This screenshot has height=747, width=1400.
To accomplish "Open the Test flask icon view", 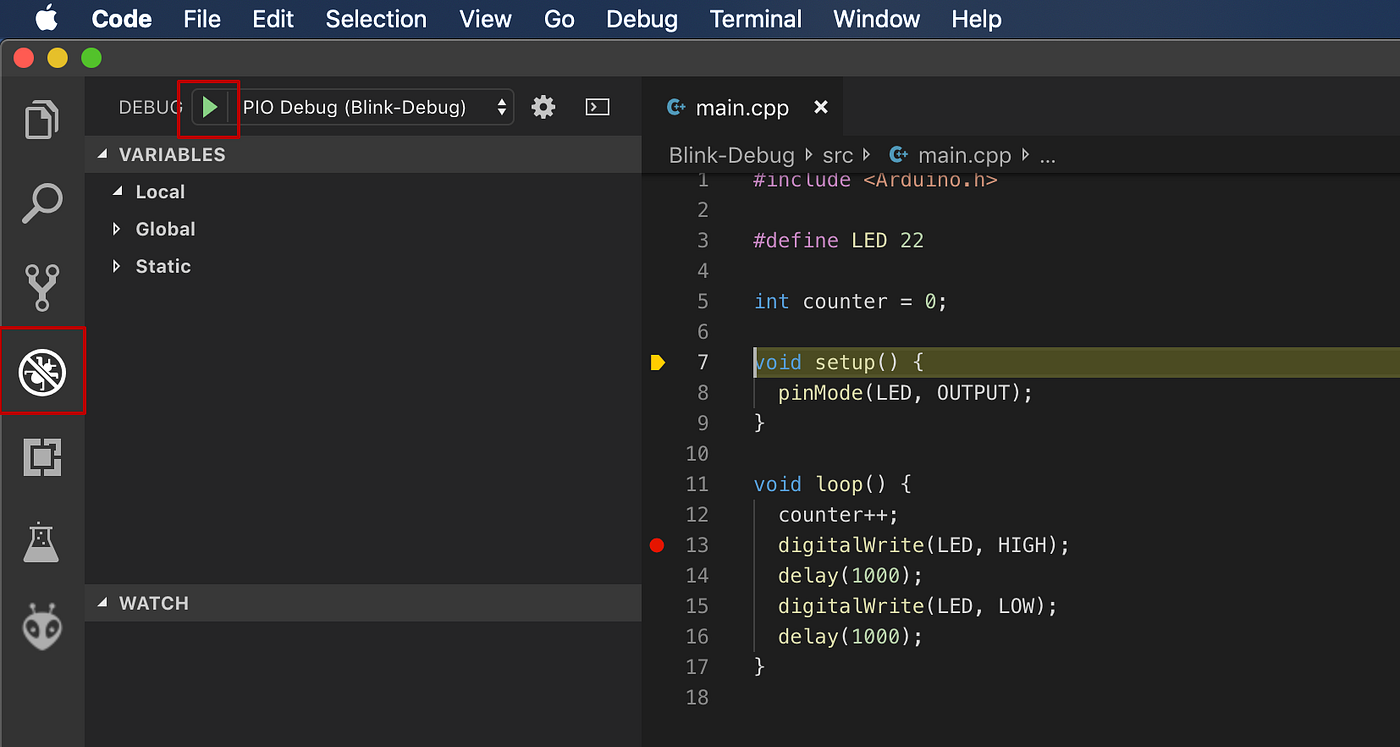I will pos(42,542).
